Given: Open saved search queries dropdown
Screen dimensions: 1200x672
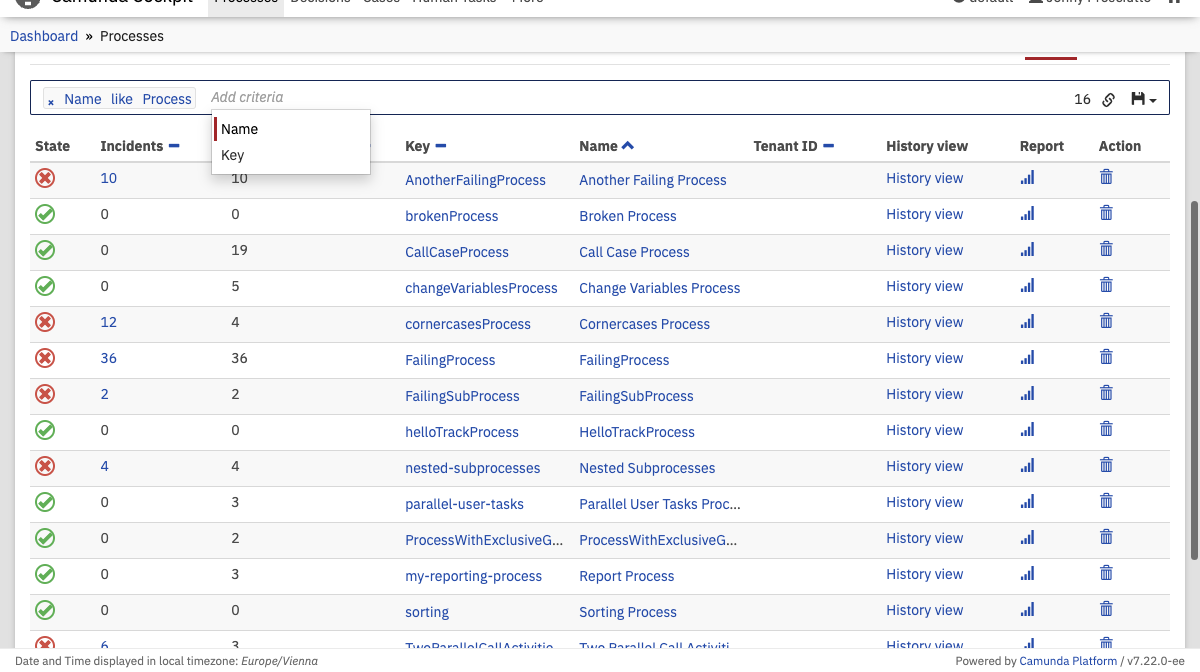Looking at the screenshot, I should (1143, 99).
